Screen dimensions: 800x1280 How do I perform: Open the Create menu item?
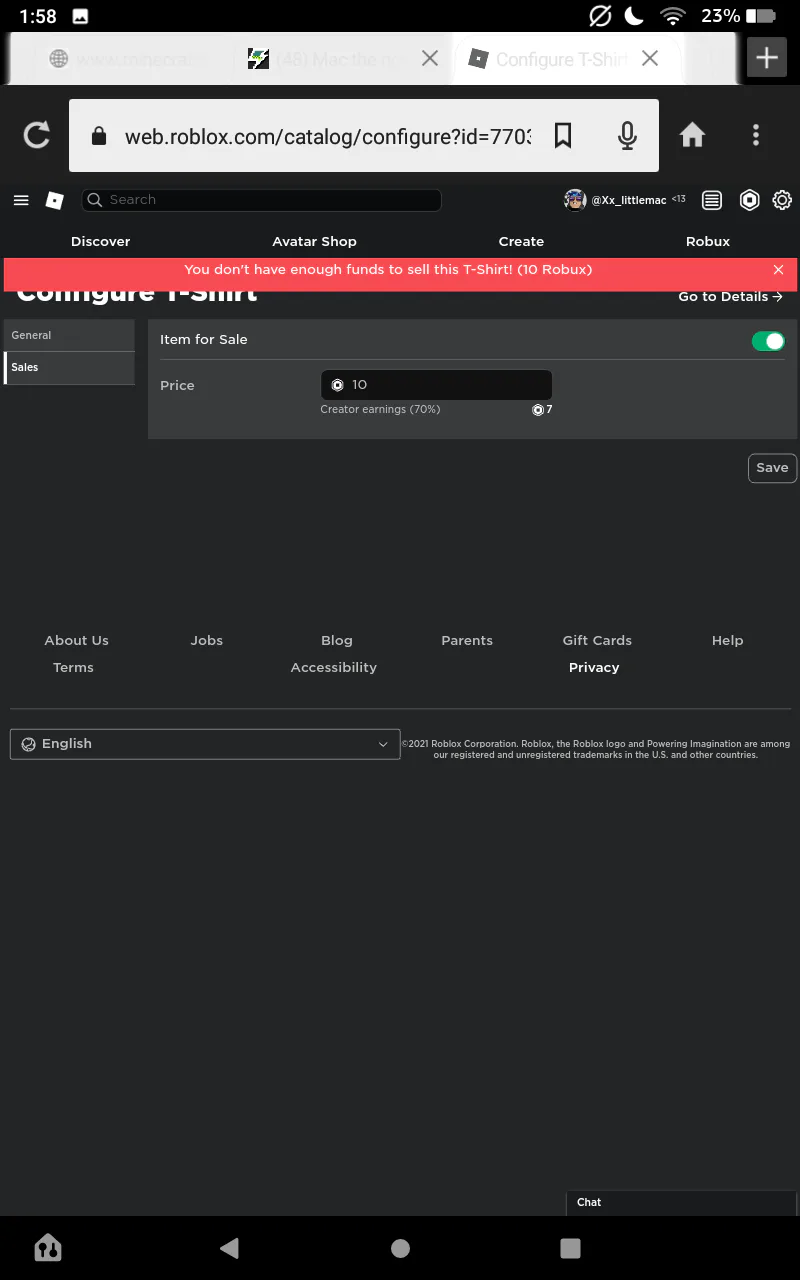521,241
